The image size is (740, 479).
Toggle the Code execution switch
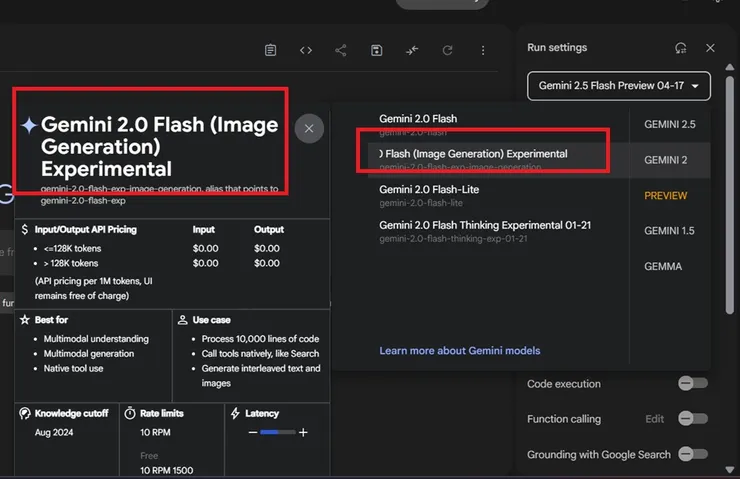(692, 383)
